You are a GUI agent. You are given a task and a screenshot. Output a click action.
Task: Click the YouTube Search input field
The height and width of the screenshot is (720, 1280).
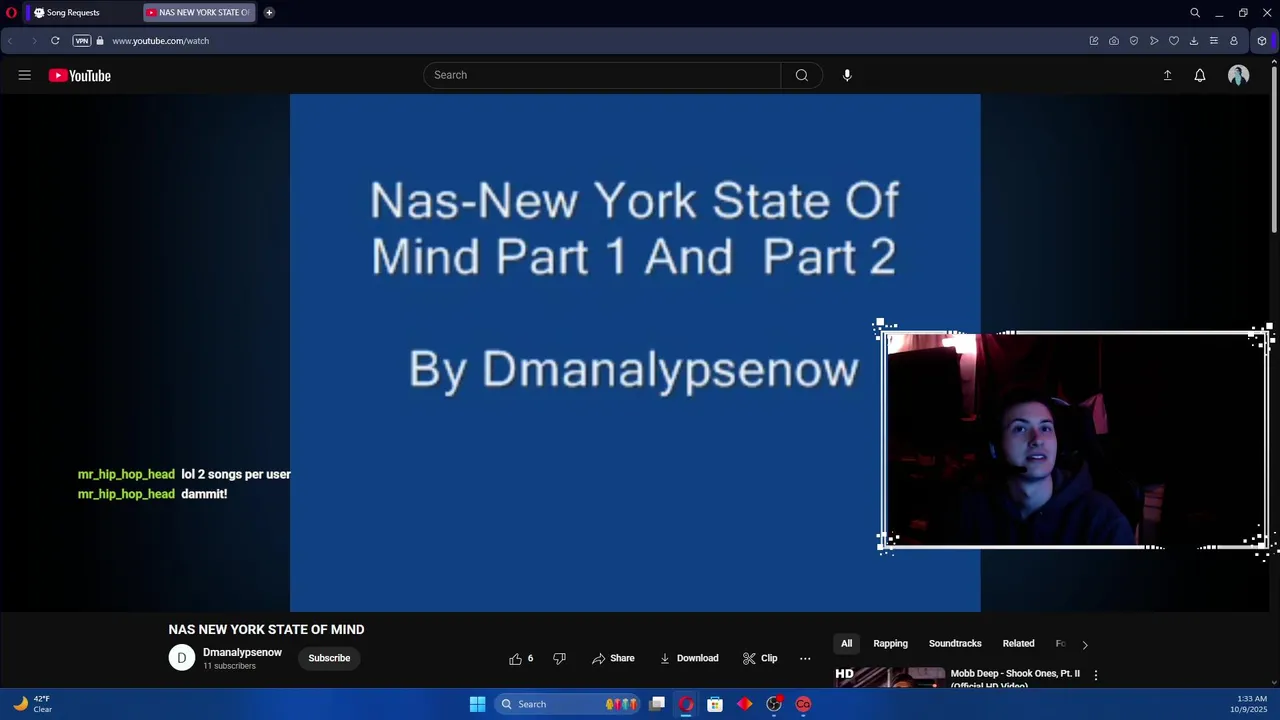tap(602, 75)
